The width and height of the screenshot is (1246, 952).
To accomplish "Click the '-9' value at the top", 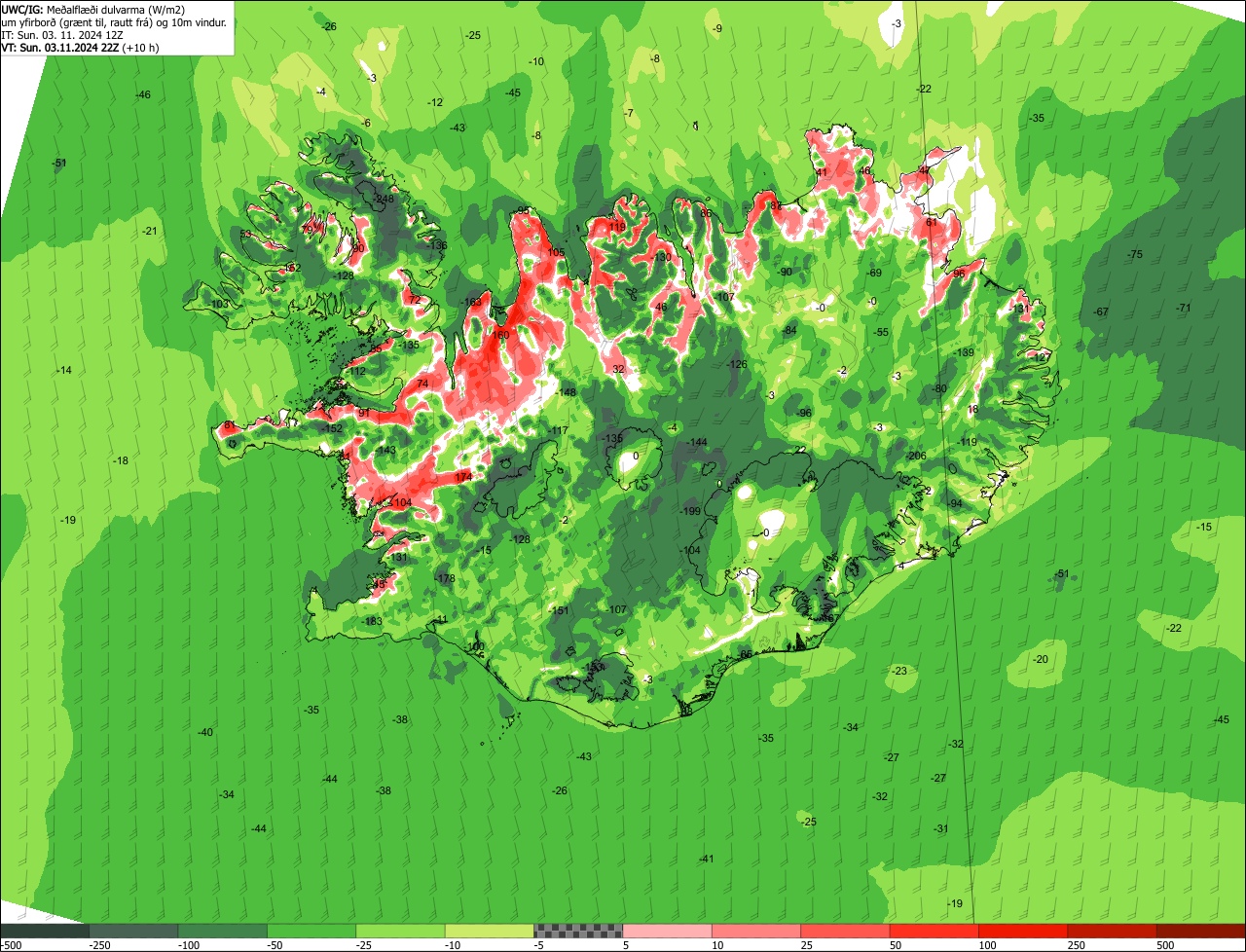I will click(717, 28).
